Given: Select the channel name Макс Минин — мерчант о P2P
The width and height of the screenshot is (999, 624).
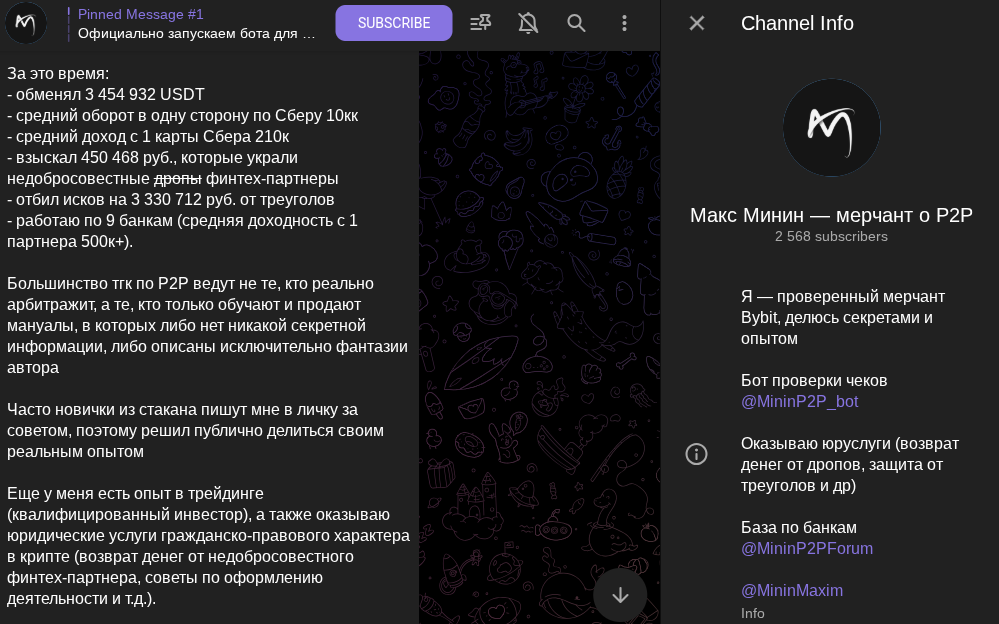Looking at the screenshot, I should click(x=831, y=215).
